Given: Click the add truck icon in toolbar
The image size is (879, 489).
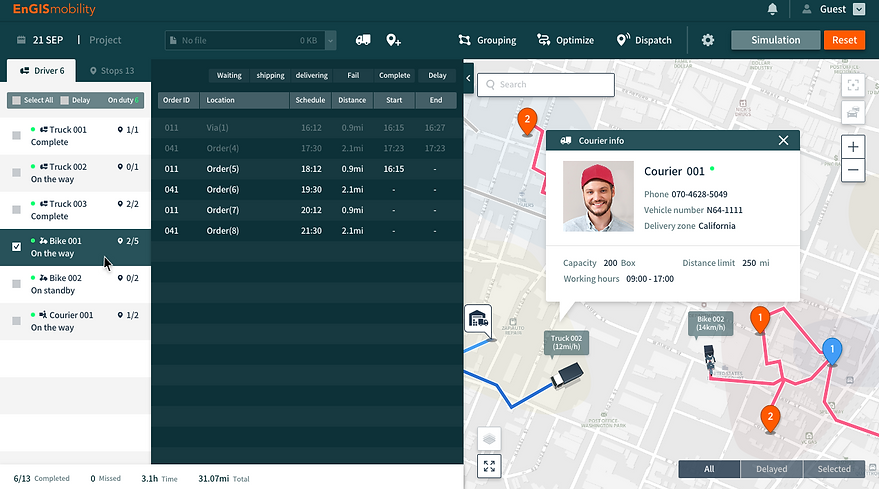Looking at the screenshot, I should [363, 40].
